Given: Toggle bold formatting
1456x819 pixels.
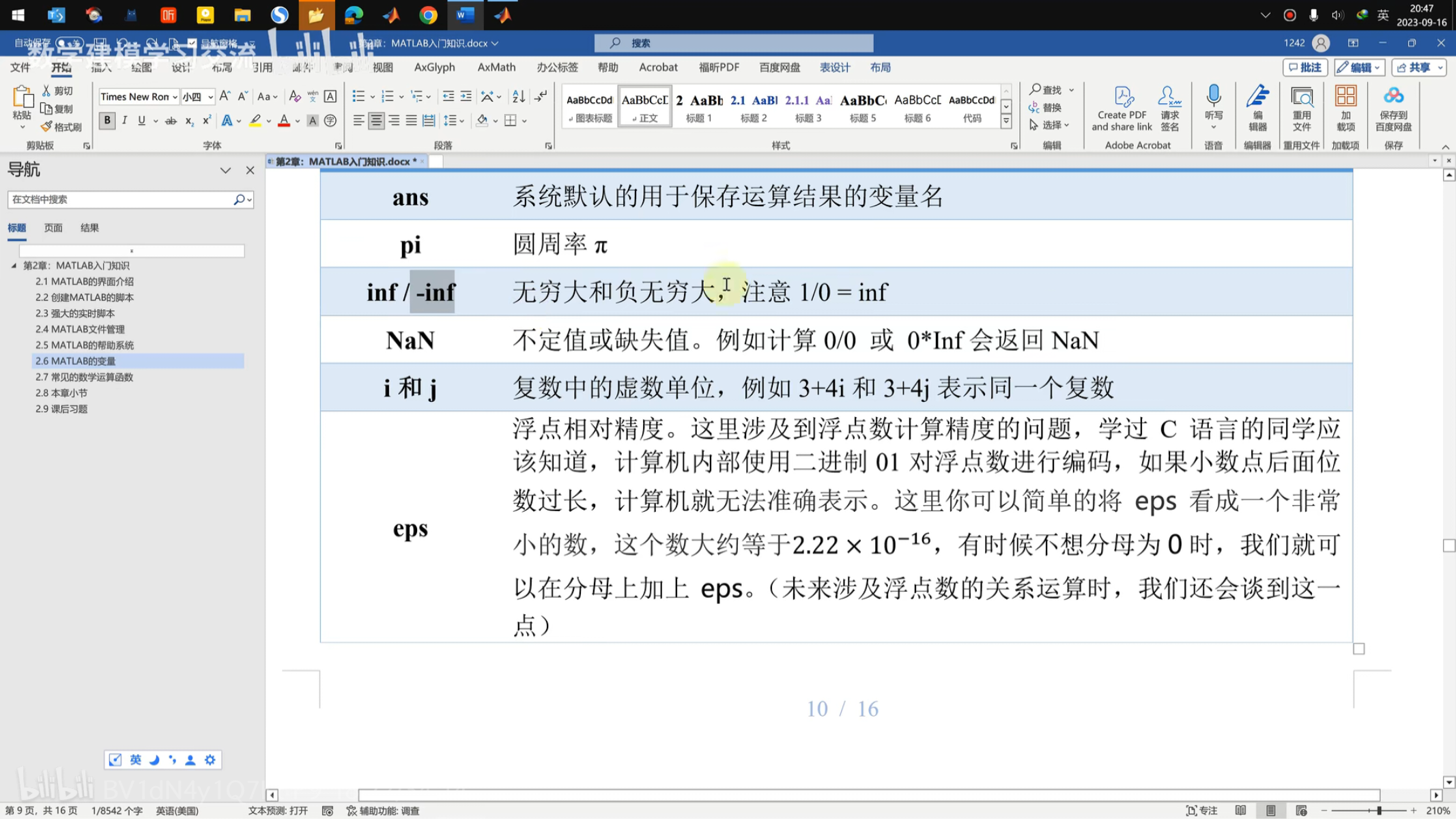Looking at the screenshot, I should tap(106, 121).
